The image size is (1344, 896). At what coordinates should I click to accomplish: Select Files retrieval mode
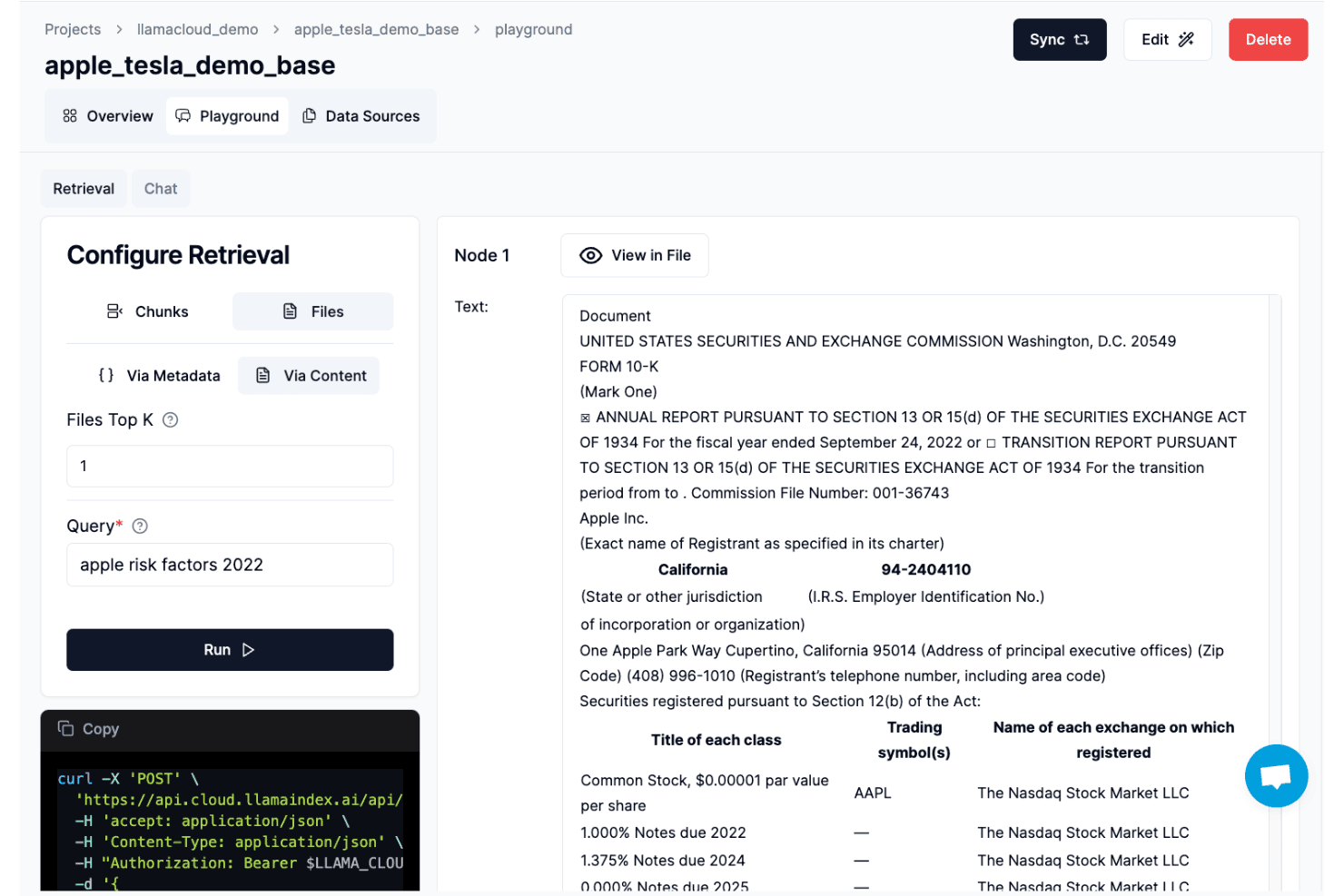coord(313,312)
